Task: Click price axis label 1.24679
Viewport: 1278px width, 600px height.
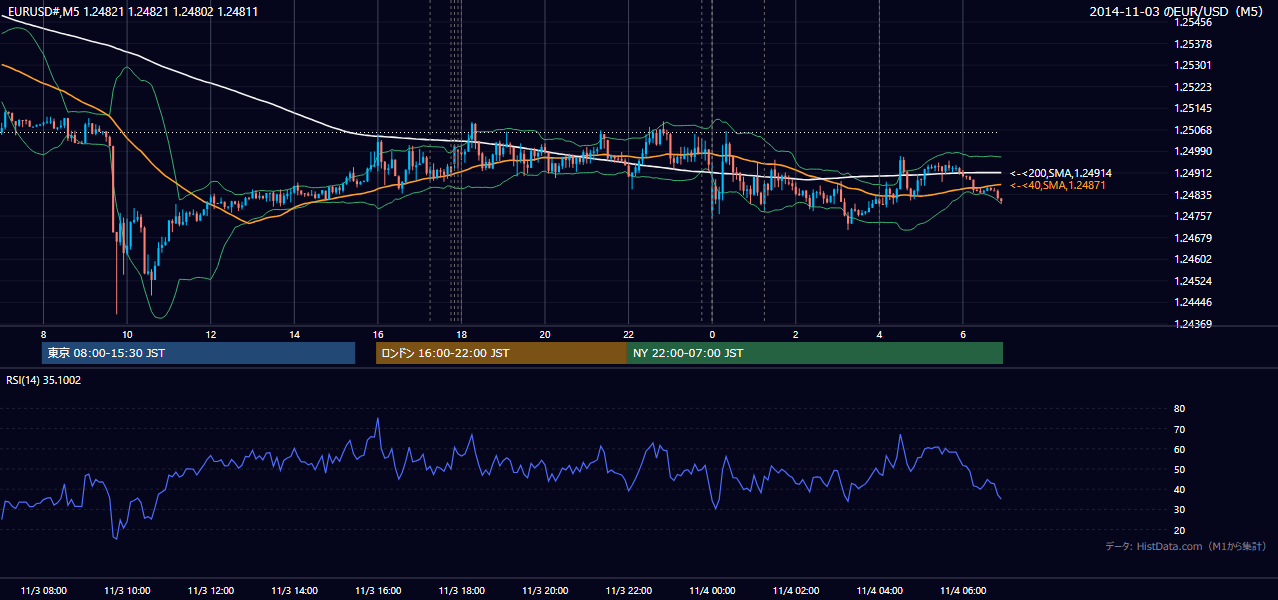Action: coord(1193,238)
